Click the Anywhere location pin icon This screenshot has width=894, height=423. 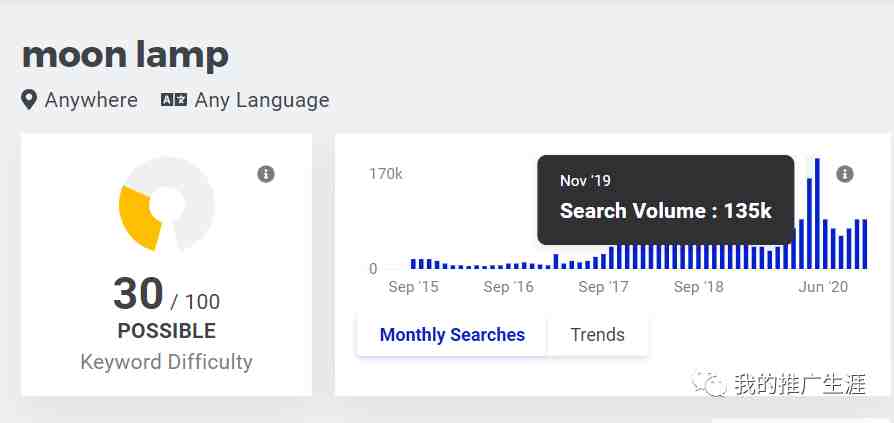point(29,100)
